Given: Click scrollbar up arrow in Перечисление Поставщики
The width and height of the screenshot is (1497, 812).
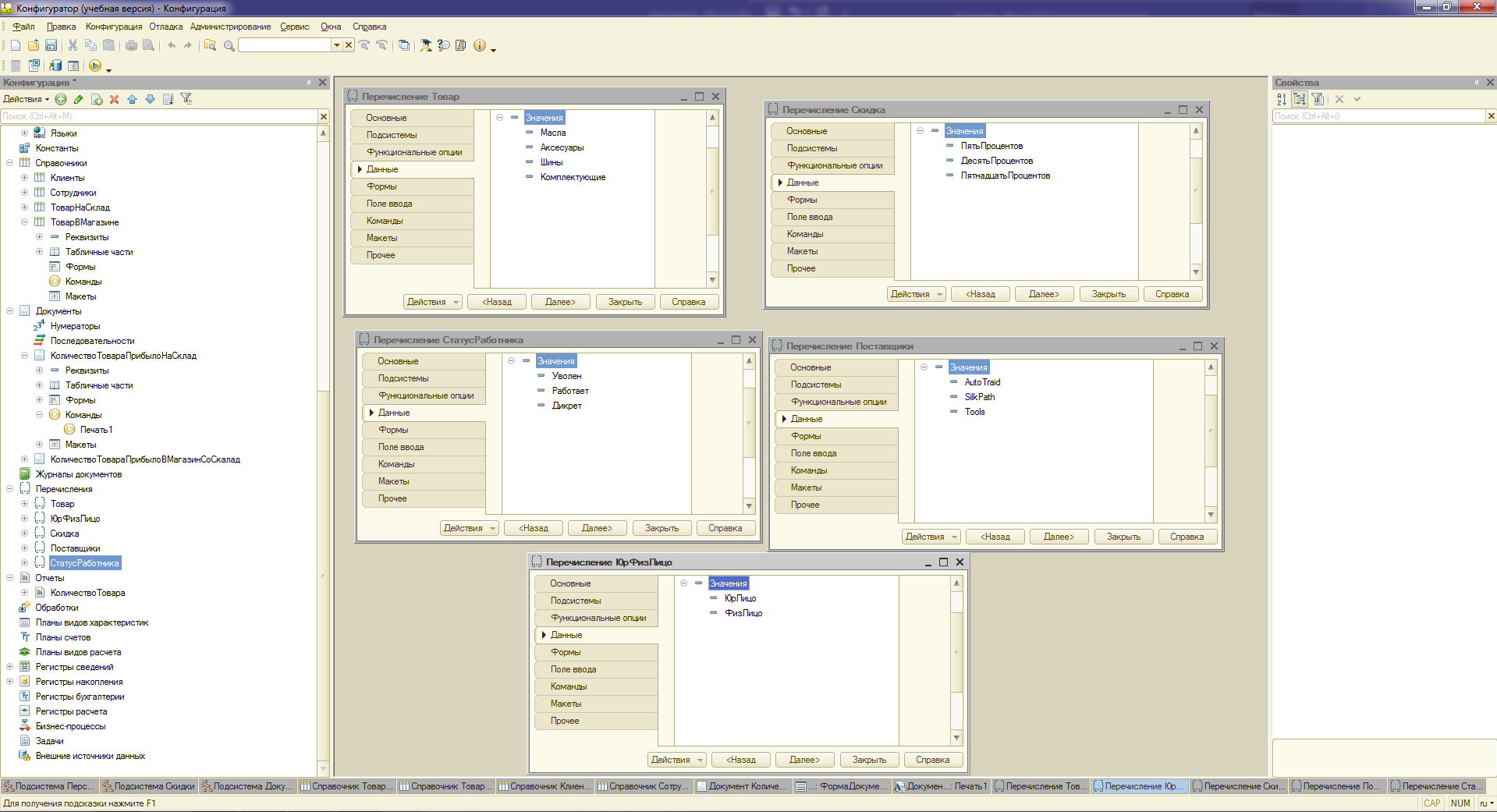Looking at the screenshot, I should click(x=1211, y=367).
